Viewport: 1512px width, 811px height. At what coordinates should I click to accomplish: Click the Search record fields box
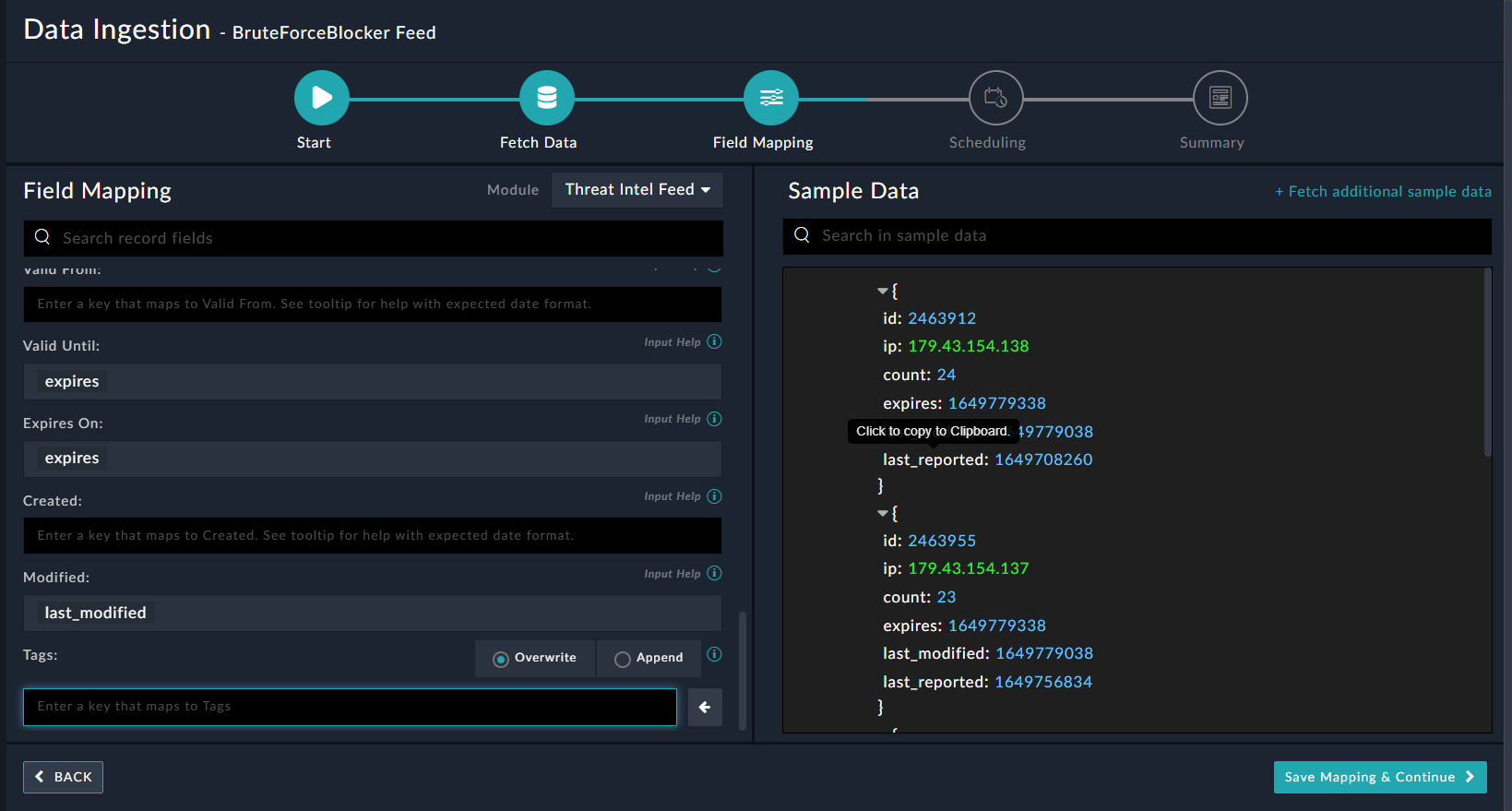point(374,238)
